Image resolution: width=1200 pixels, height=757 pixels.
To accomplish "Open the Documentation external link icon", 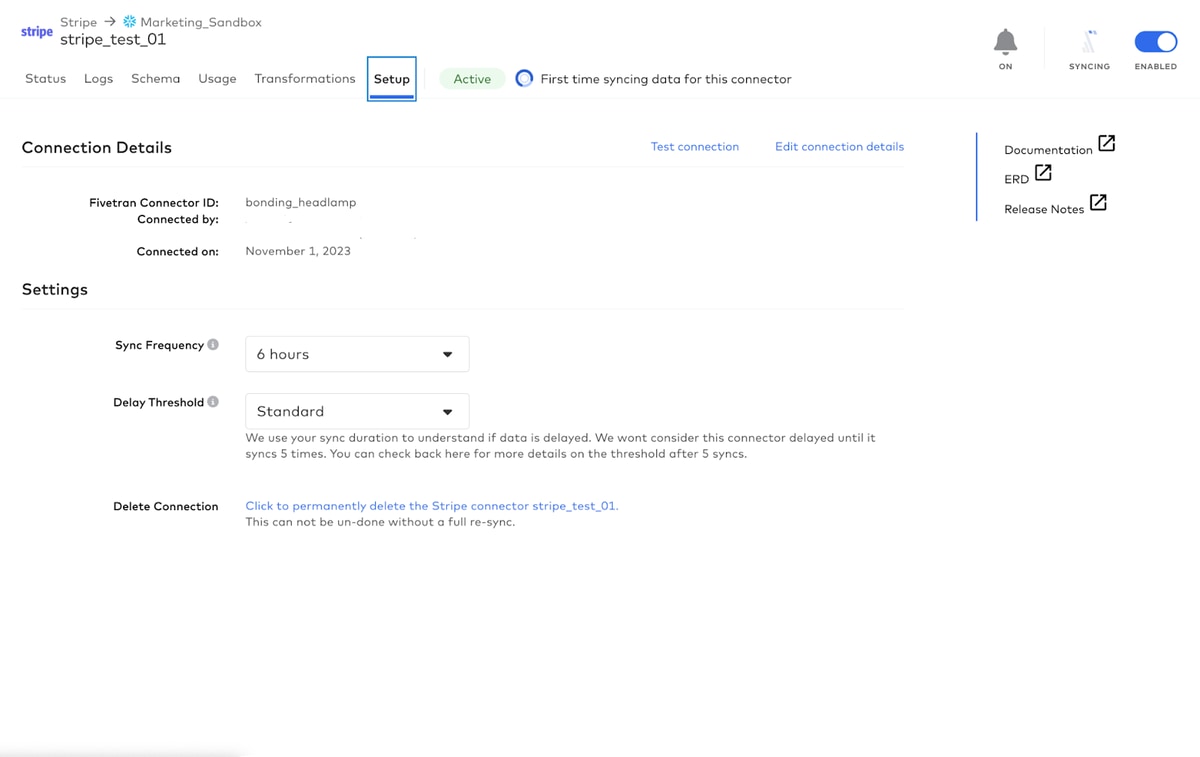I will pos(1106,143).
